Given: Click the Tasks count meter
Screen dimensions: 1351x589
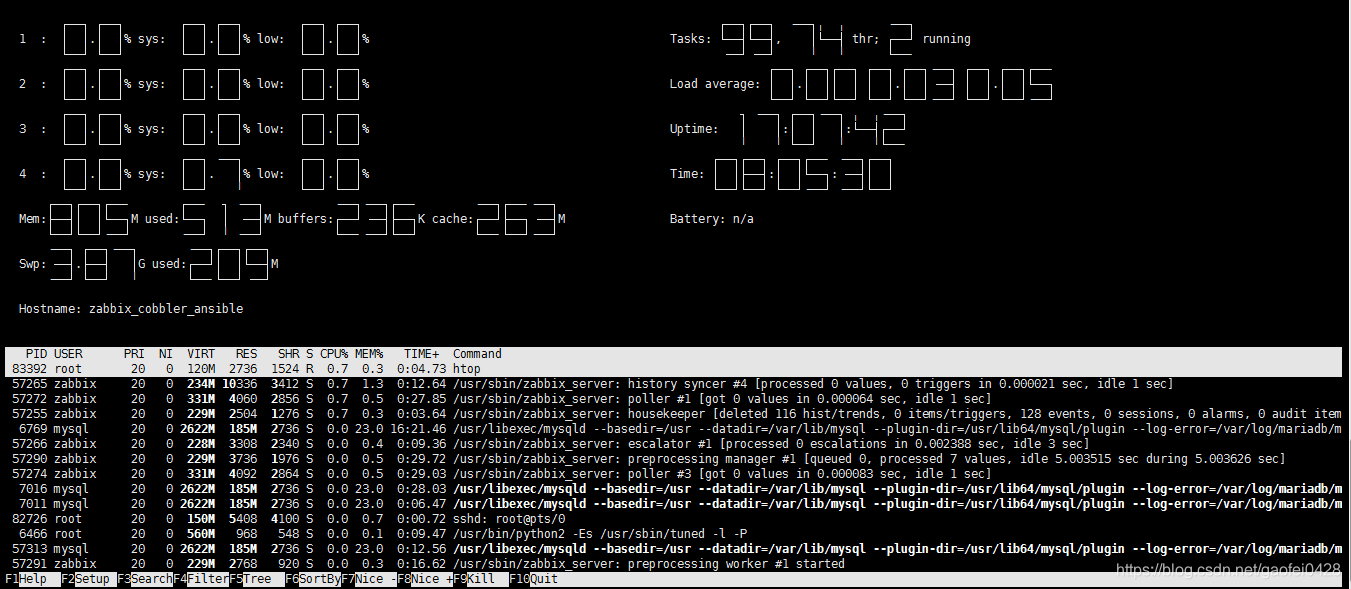Looking at the screenshot, I should click(820, 39).
